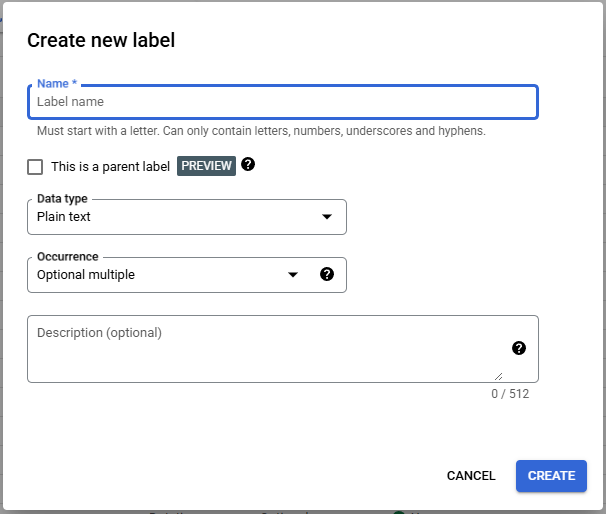Expand the Data type dropdown arrow
This screenshot has height=514, width=606.
click(326, 217)
